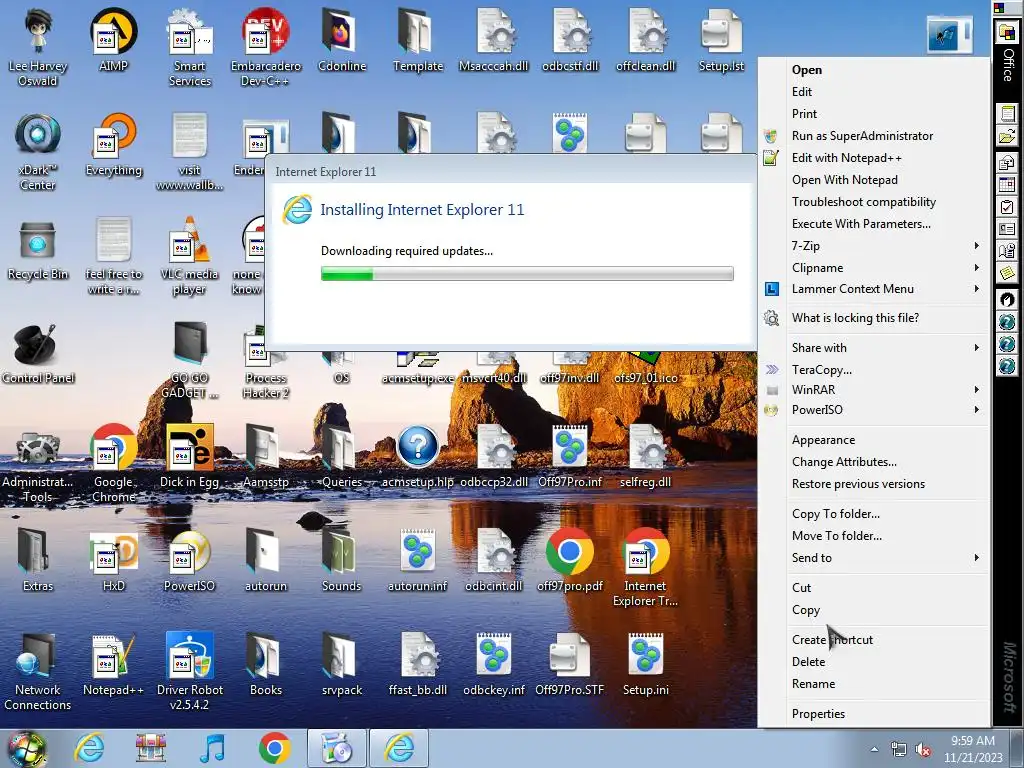Click the Internet Explorer 11 install progress bar
Viewport: 1024px width, 768px height.
point(527,274)
